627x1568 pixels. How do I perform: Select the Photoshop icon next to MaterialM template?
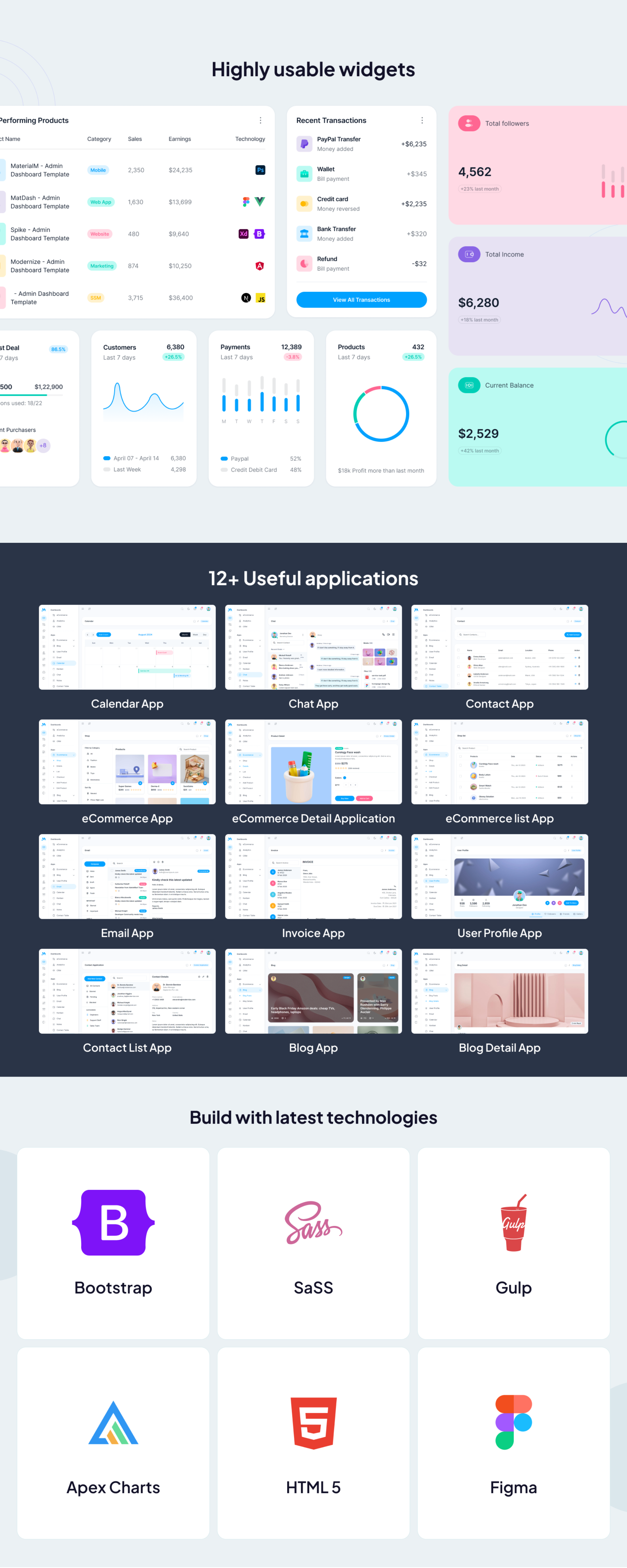260,170
